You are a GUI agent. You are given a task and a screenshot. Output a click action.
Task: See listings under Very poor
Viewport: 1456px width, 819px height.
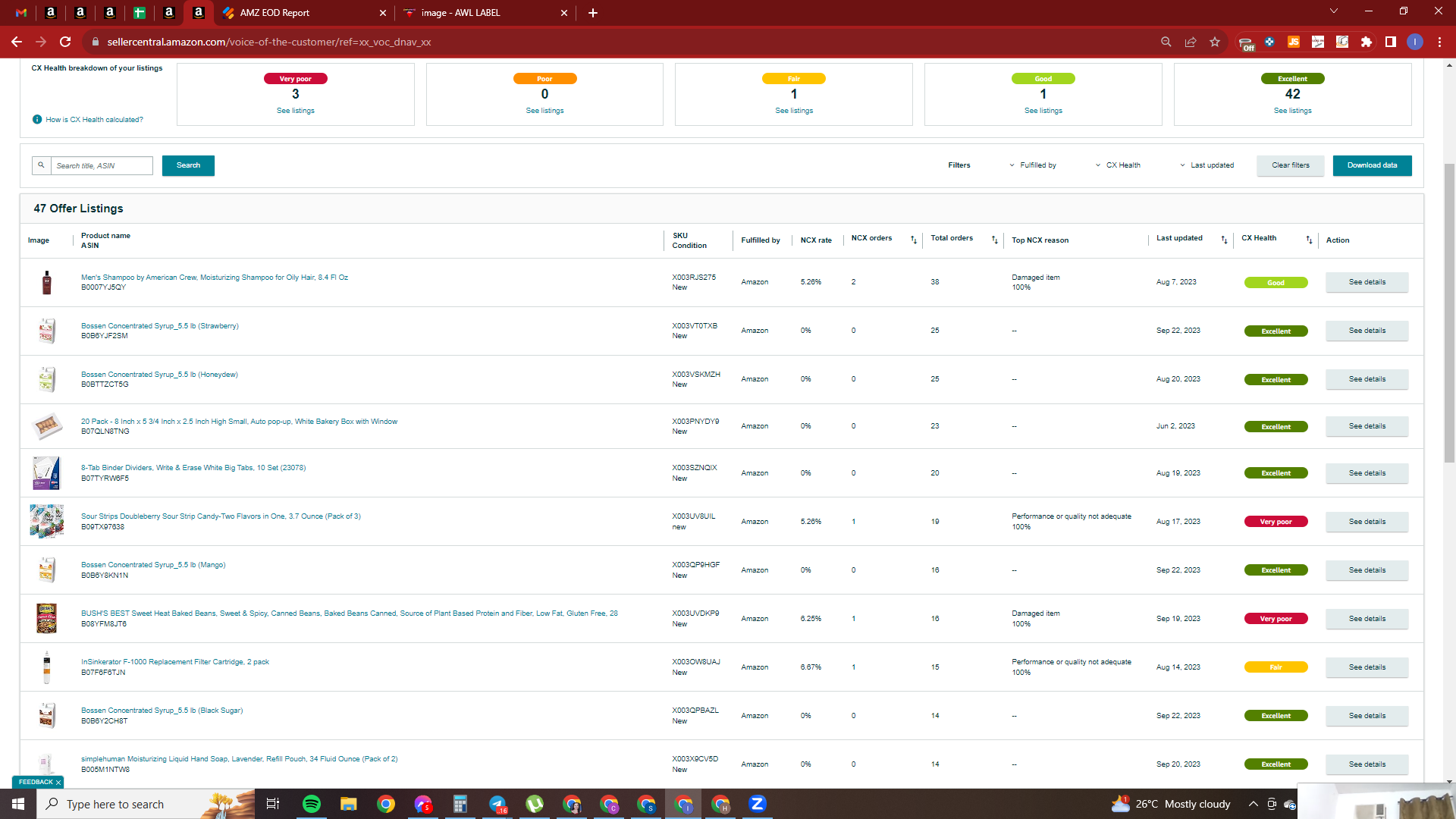296,111
